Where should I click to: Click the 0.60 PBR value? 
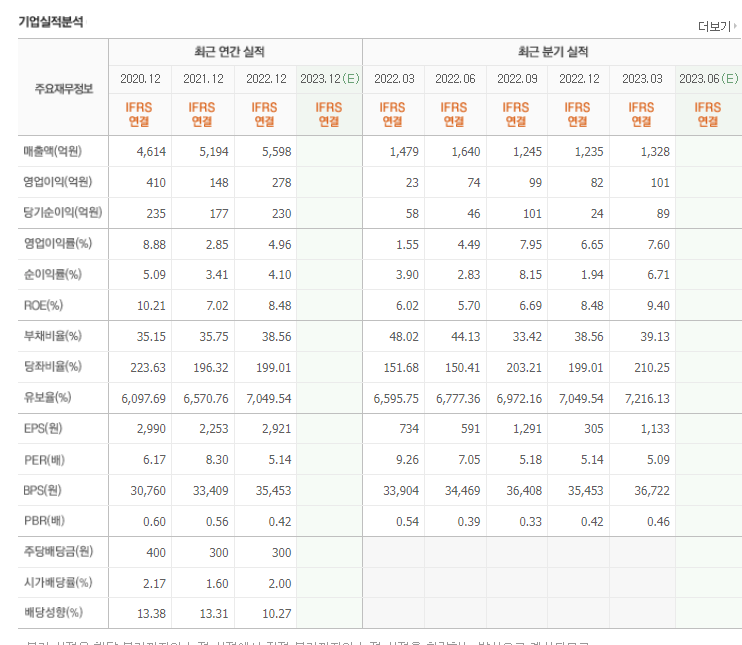154,522
